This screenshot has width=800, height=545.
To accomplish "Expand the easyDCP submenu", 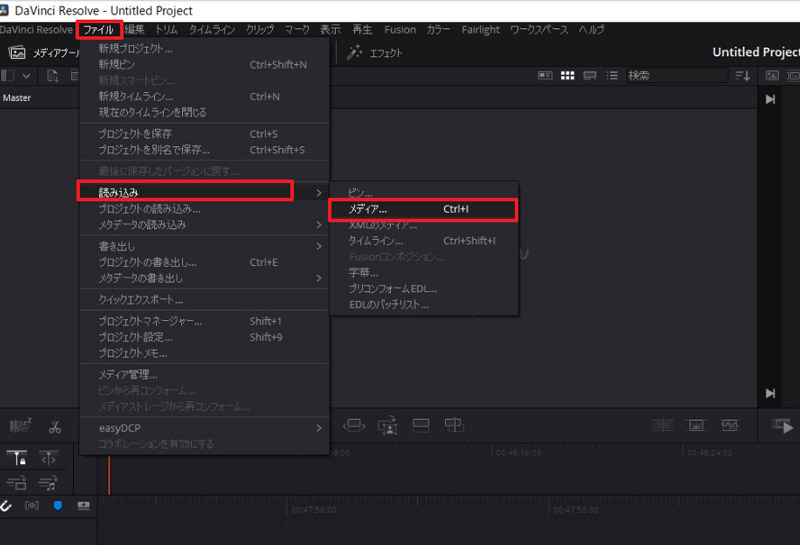I will (204, 428).
